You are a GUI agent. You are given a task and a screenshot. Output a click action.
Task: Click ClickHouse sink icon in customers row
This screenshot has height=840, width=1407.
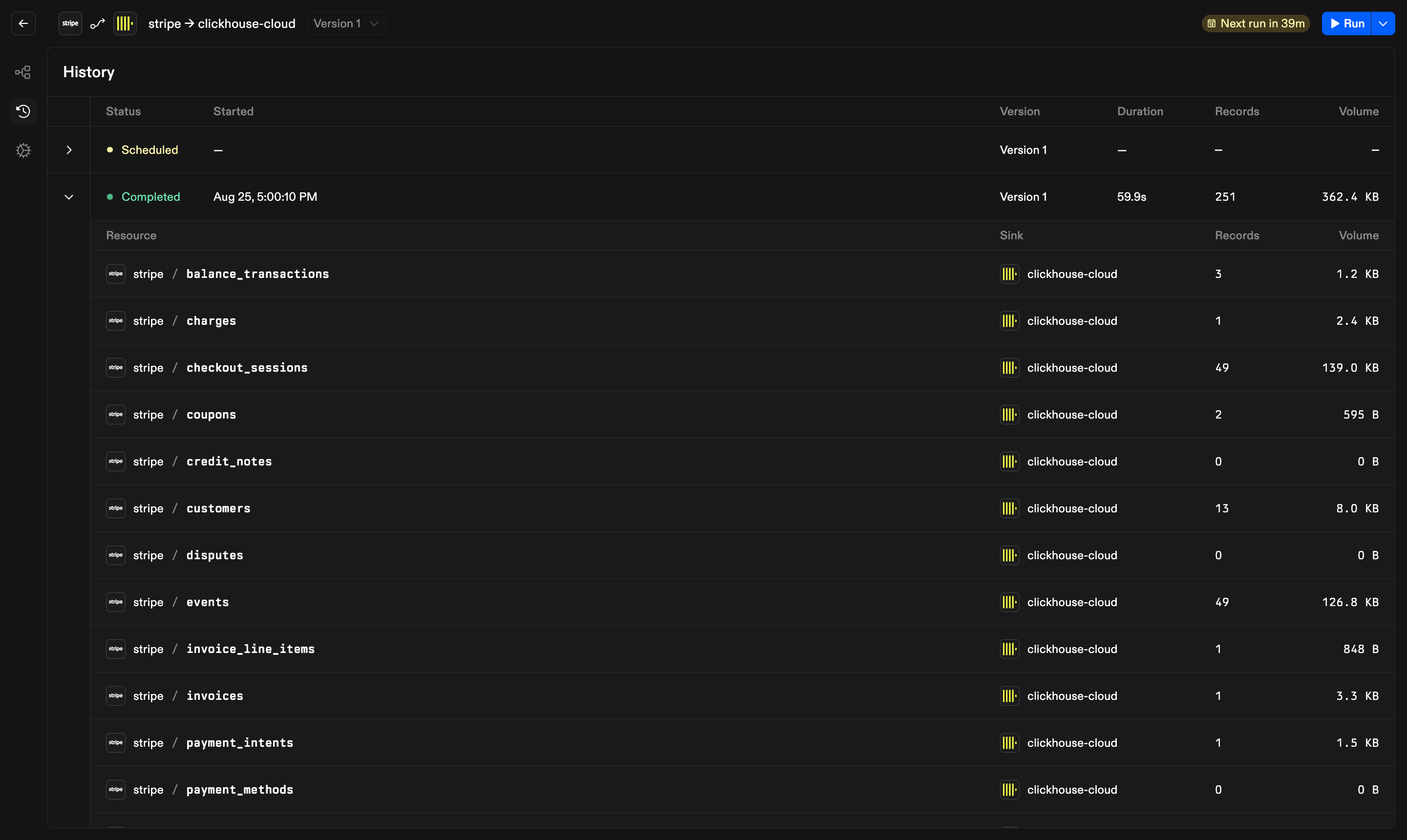point(1009,508)
